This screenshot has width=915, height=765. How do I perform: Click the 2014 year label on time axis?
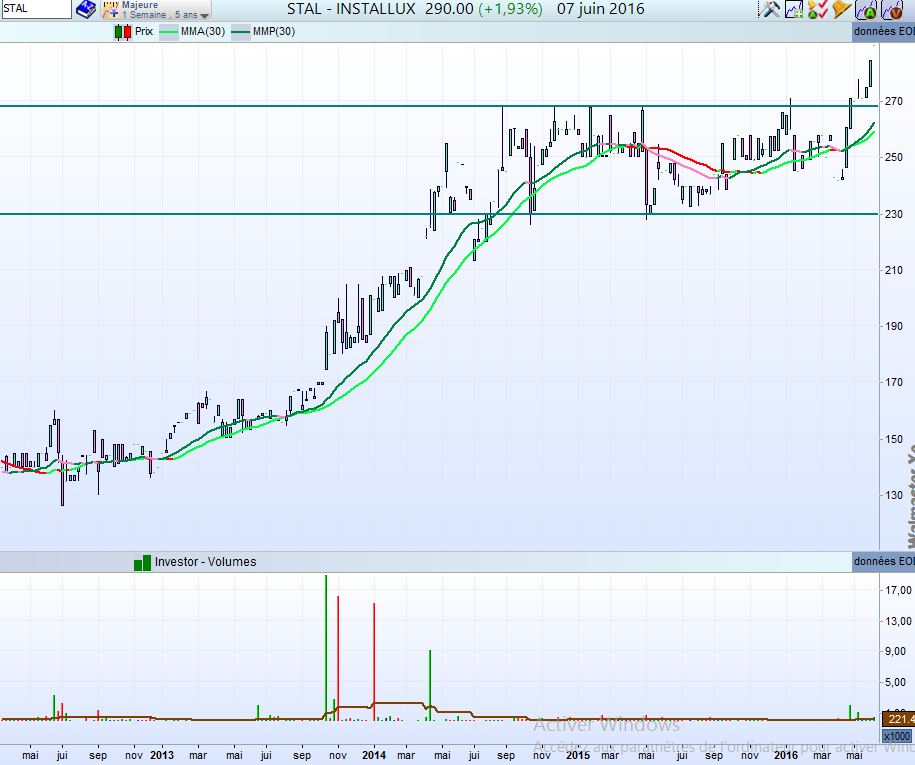(x=373, y=755)
